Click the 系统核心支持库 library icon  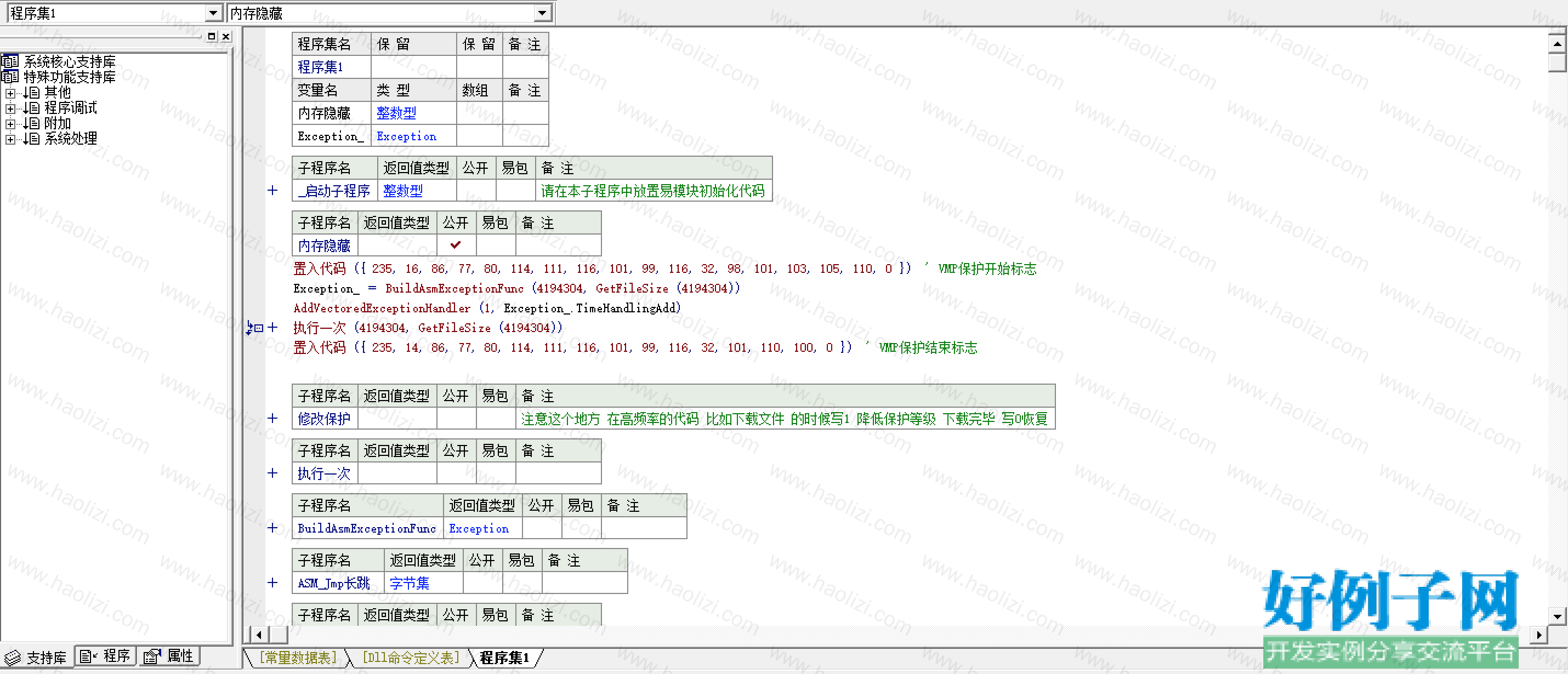10,61
